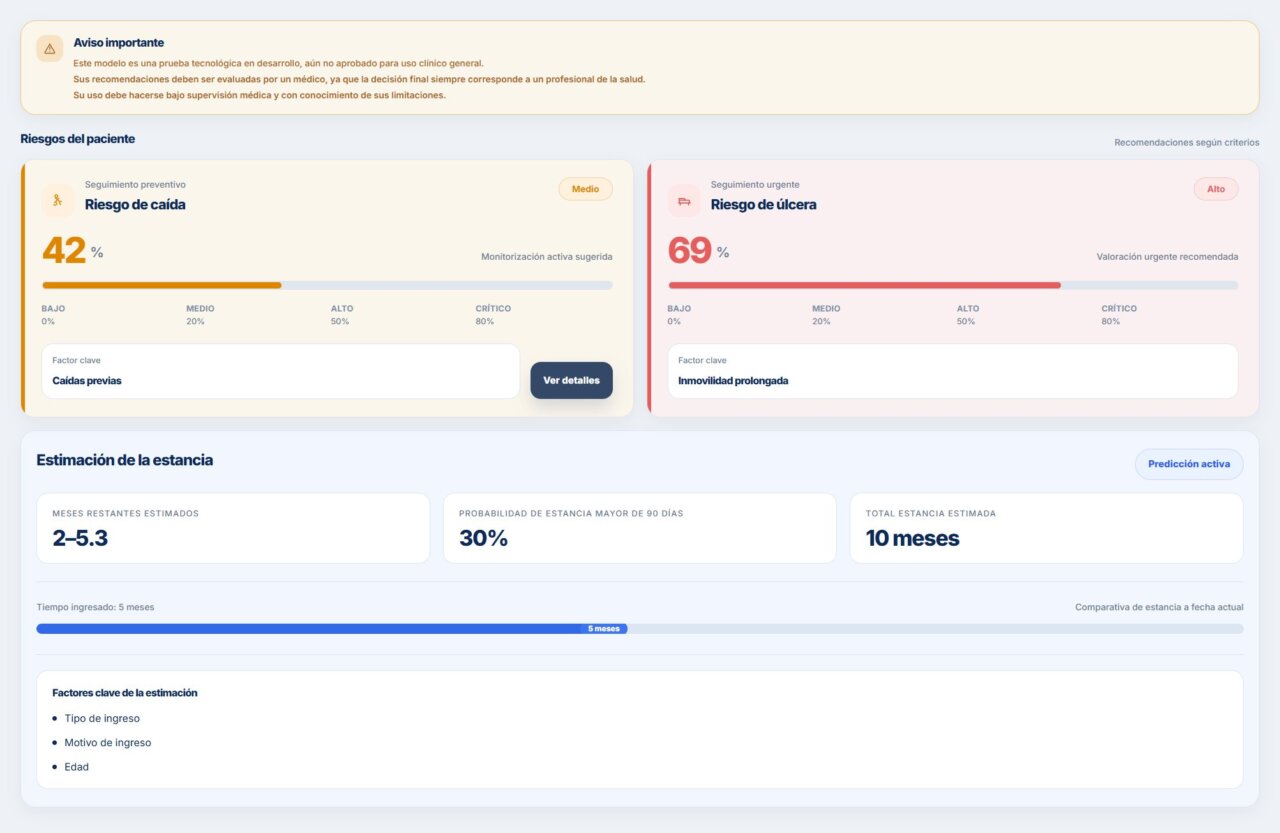The height and width of the screenshot is (833, 1280).
Task: Click the bed icon for Riesgo de úlcera
Action: coord(684,200)
